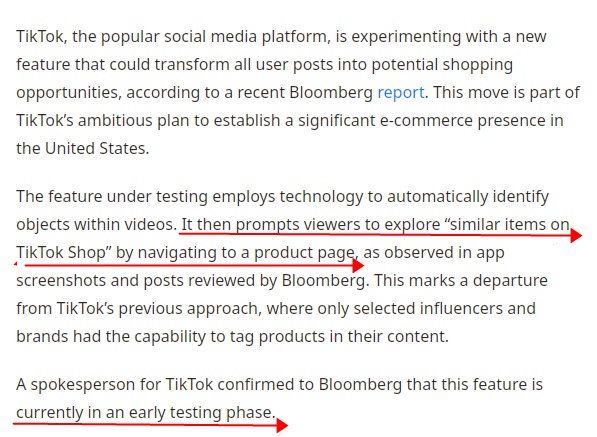Screen dimensions: 597x437
Task: Click the phrase "This marks a departure"
Action: coord(461,280)
